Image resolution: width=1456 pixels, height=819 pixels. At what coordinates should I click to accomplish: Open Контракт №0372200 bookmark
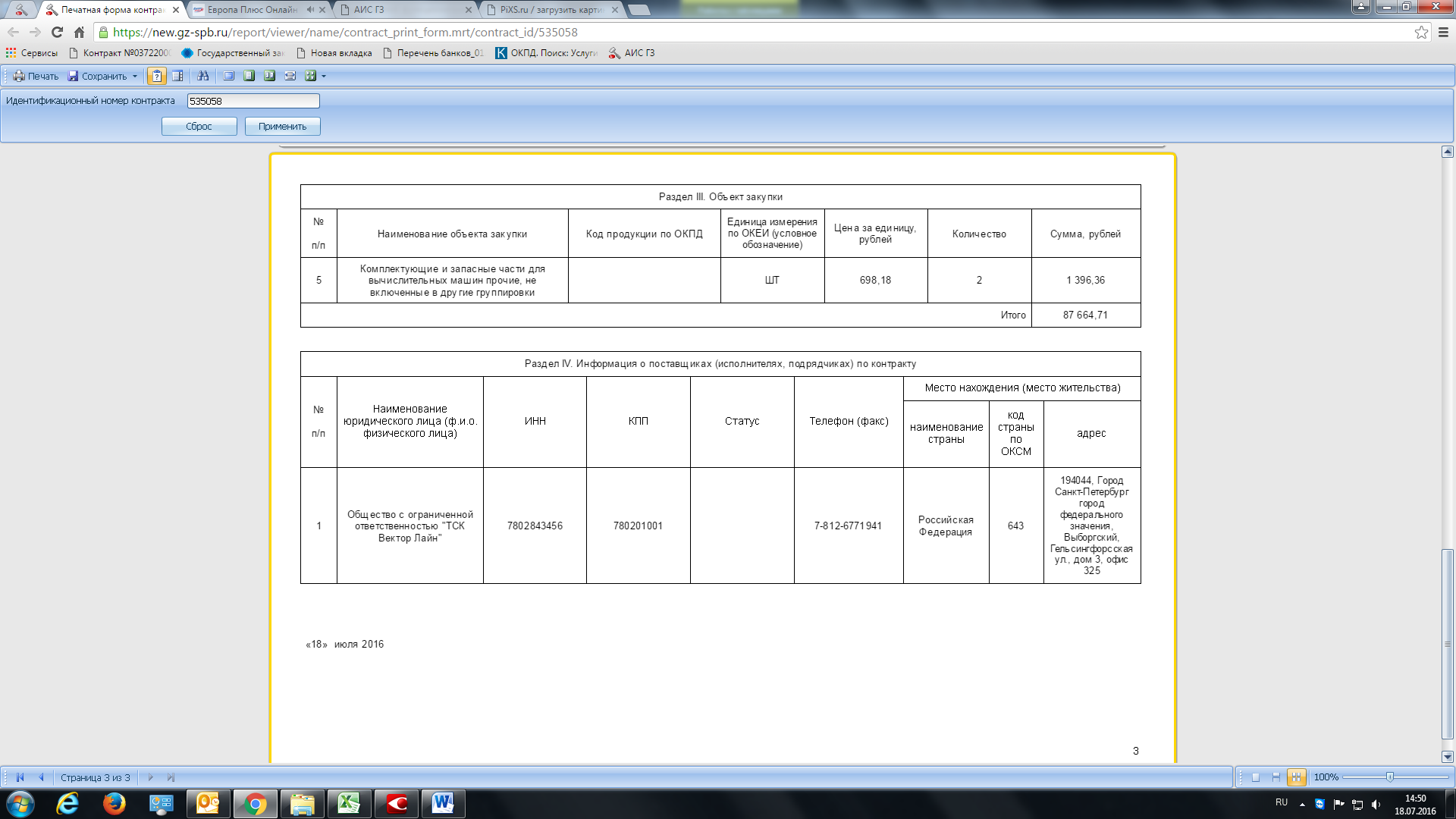click(120, 53)
